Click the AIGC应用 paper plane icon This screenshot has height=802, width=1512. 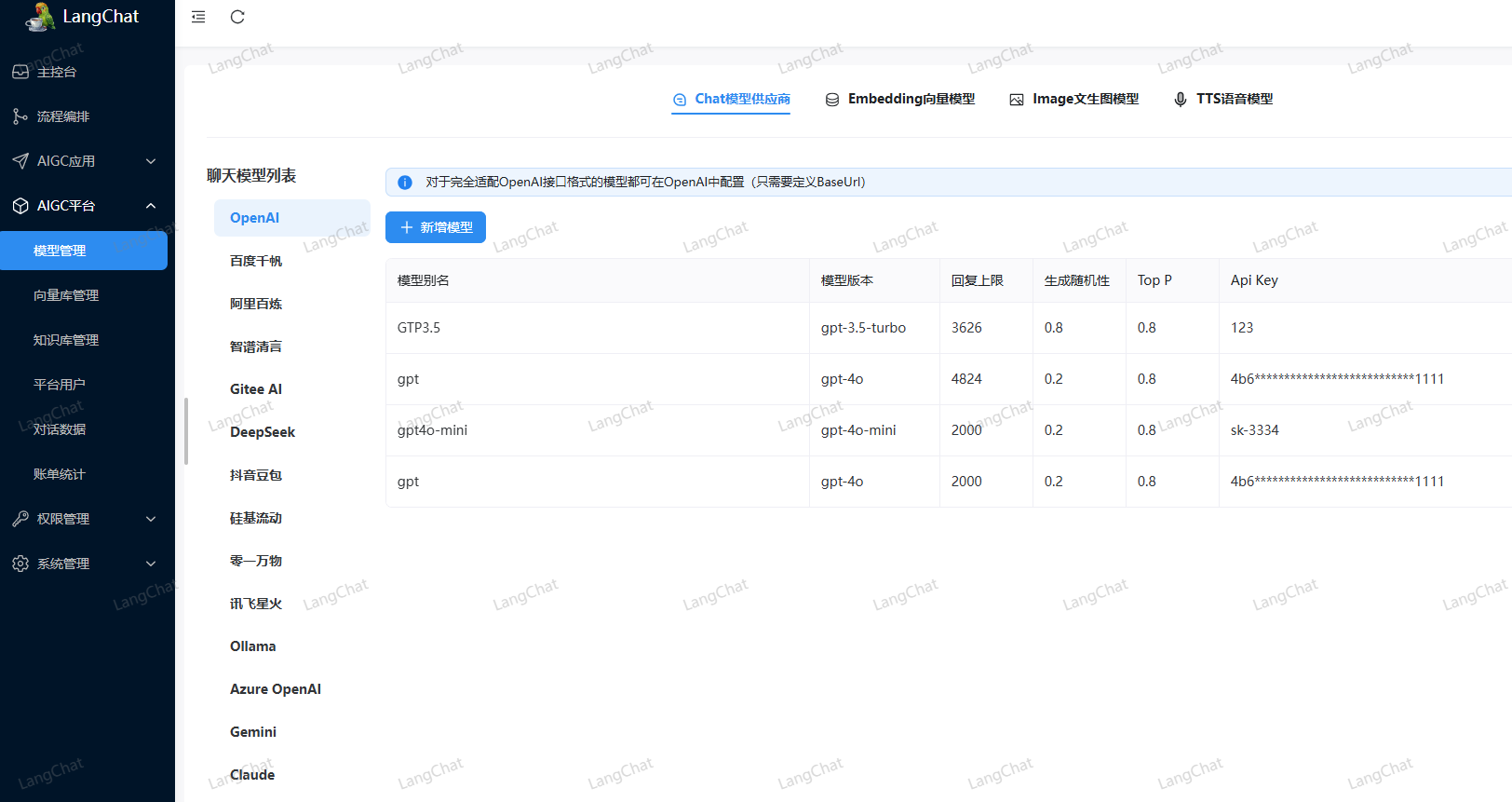tap(20, 161)
